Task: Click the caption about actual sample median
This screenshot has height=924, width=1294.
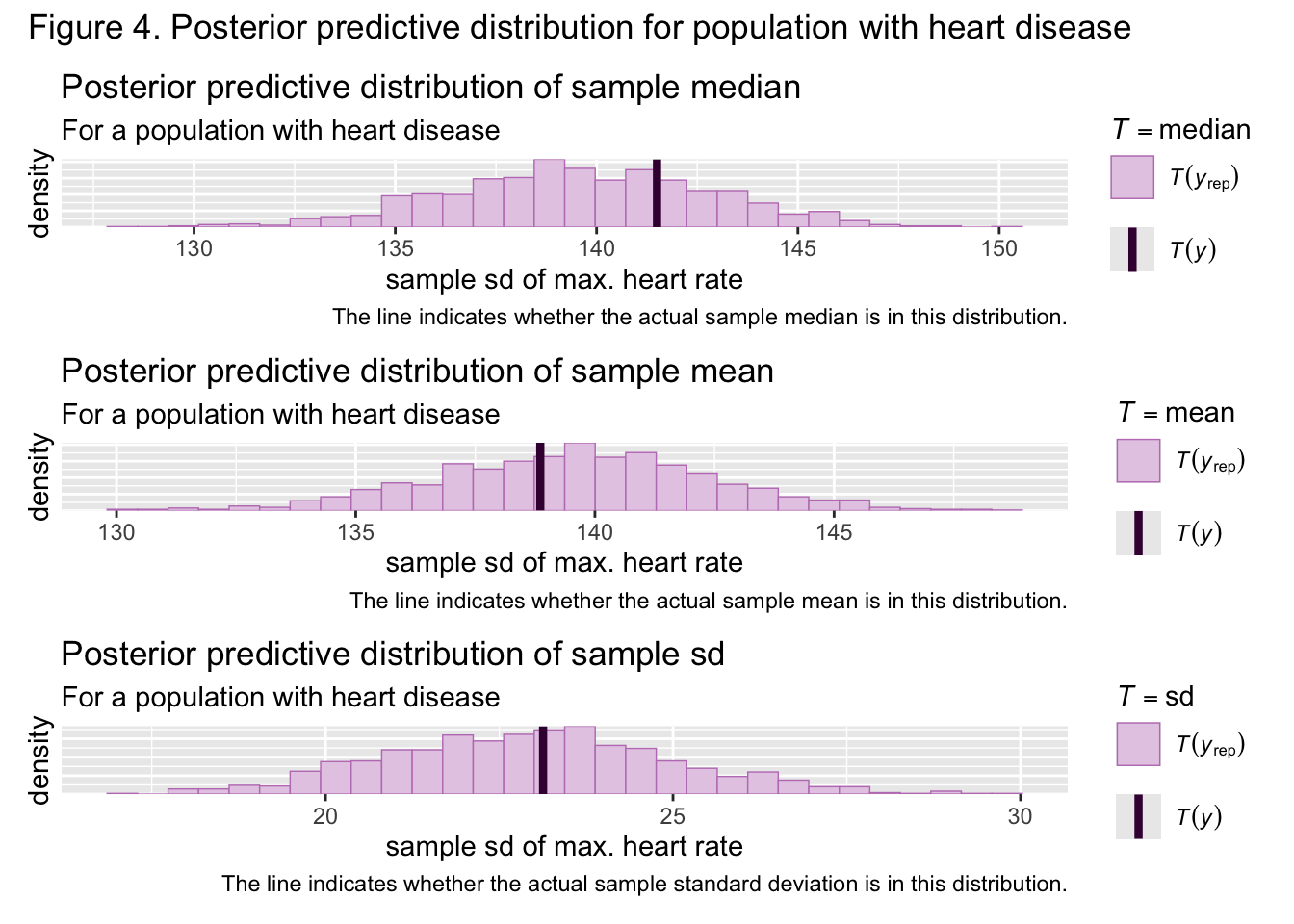Action: coord(699,317)
